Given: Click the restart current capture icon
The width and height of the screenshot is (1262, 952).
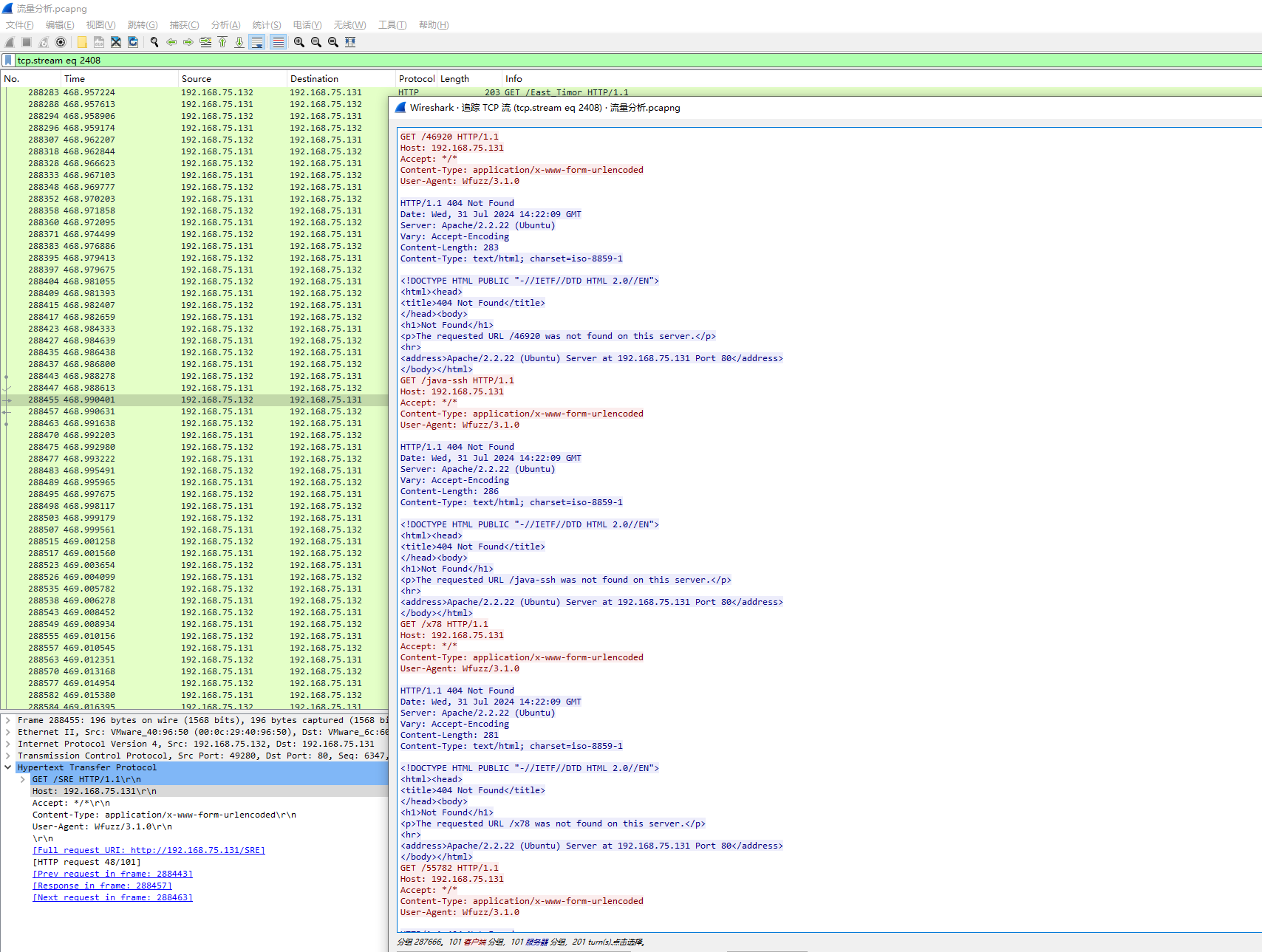Looking at the screenshot, I should coord(44,42).
